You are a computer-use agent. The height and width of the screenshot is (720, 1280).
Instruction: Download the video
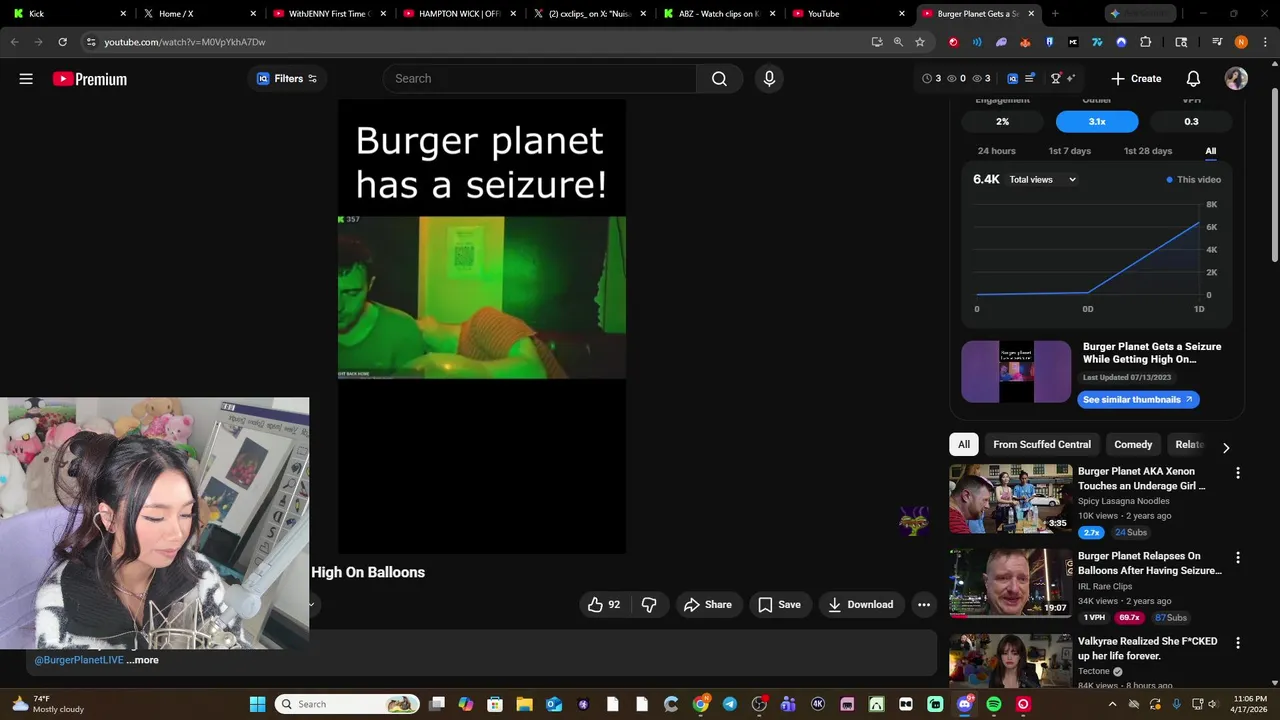click(x=861, y=604)
